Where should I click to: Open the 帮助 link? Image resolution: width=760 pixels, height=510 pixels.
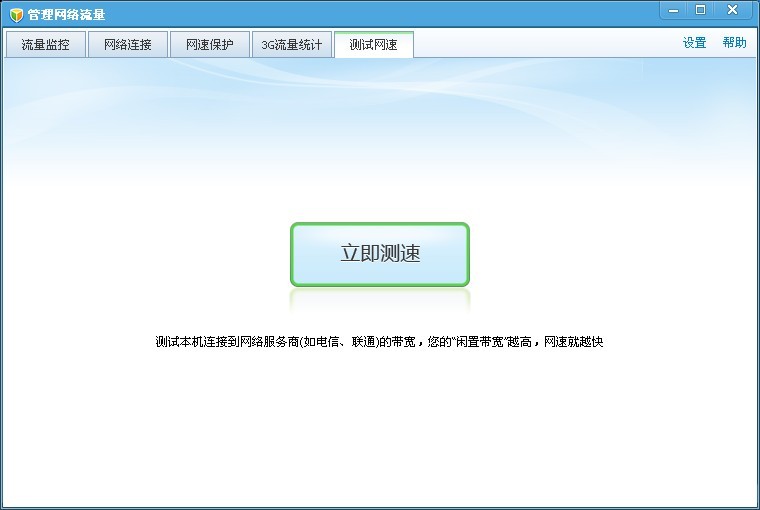click(x=734, y=43)
